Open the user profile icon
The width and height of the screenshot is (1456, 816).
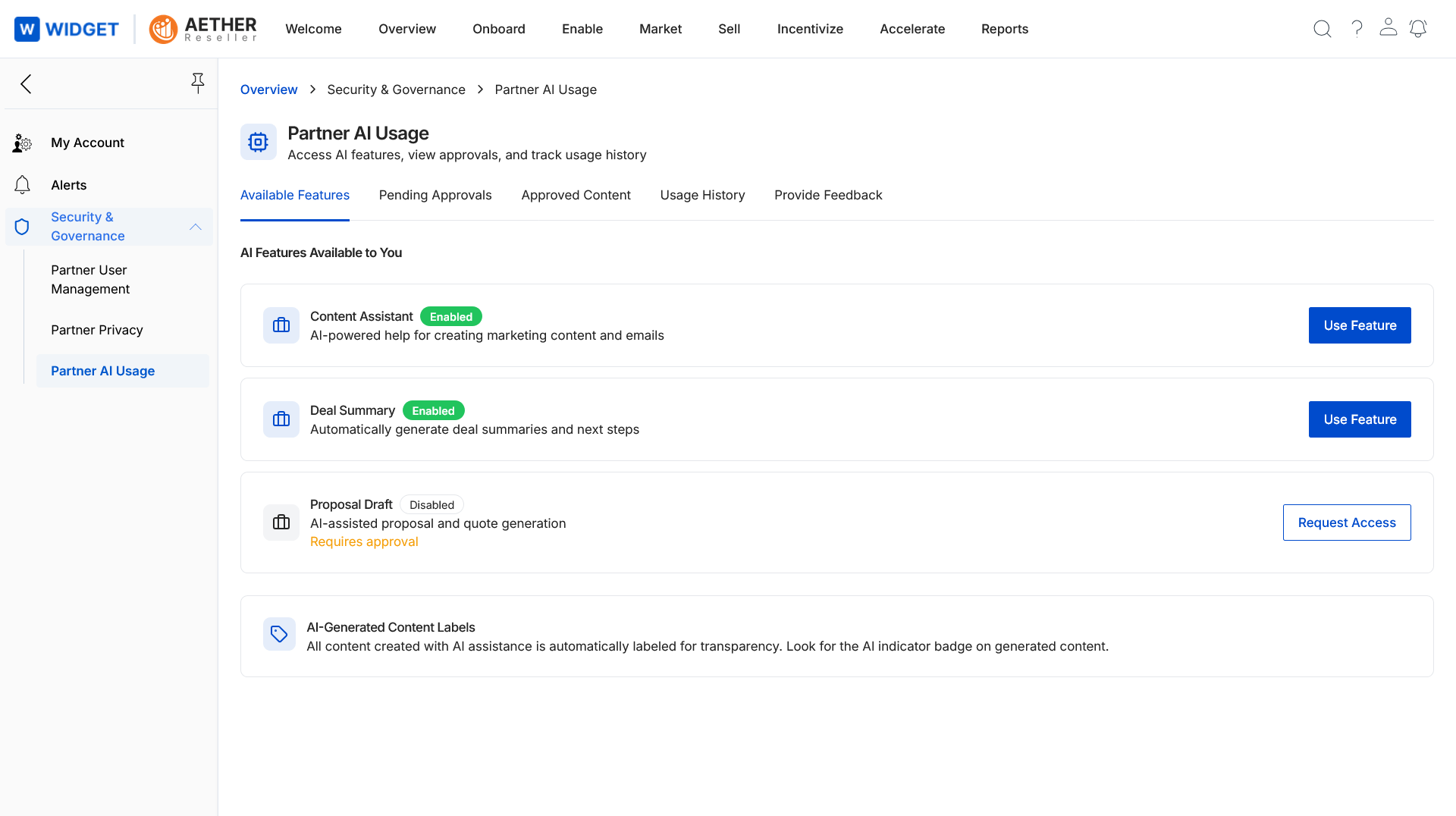tap(1389, 27)
